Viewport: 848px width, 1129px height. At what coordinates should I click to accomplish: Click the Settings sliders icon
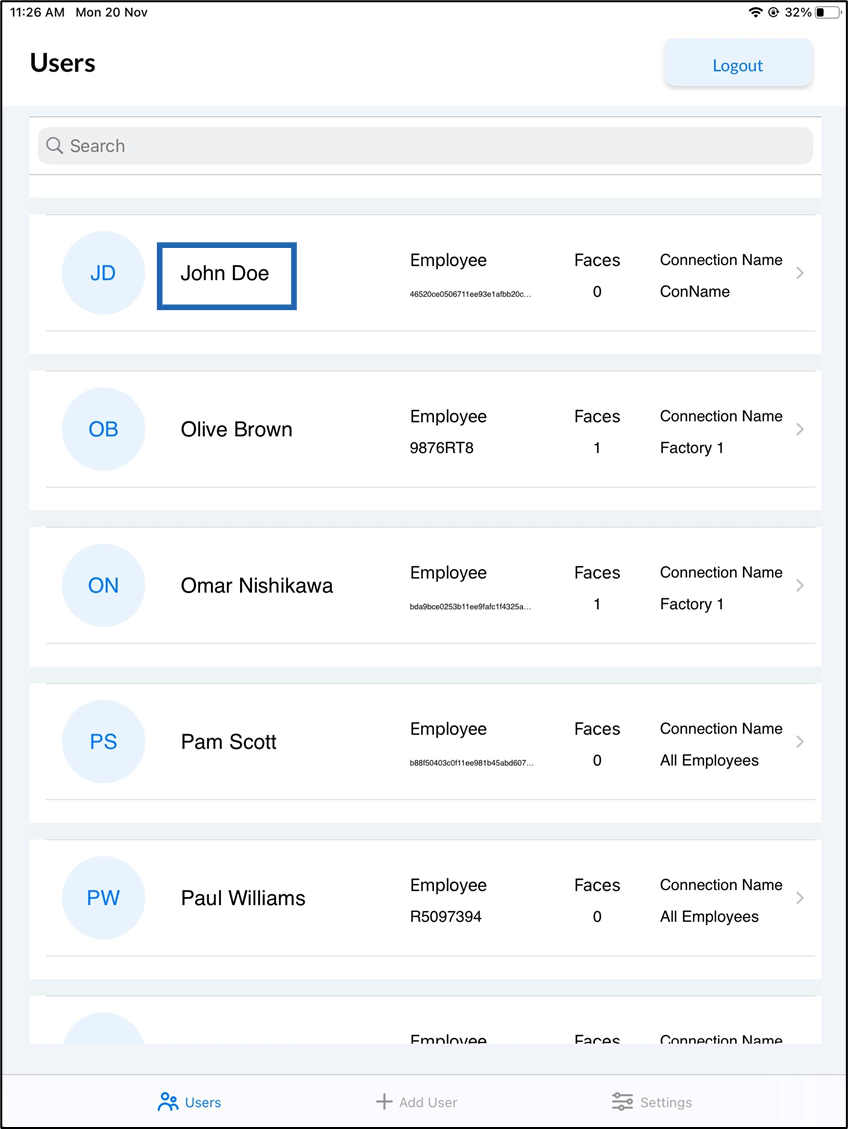(x=622, y=1102)
